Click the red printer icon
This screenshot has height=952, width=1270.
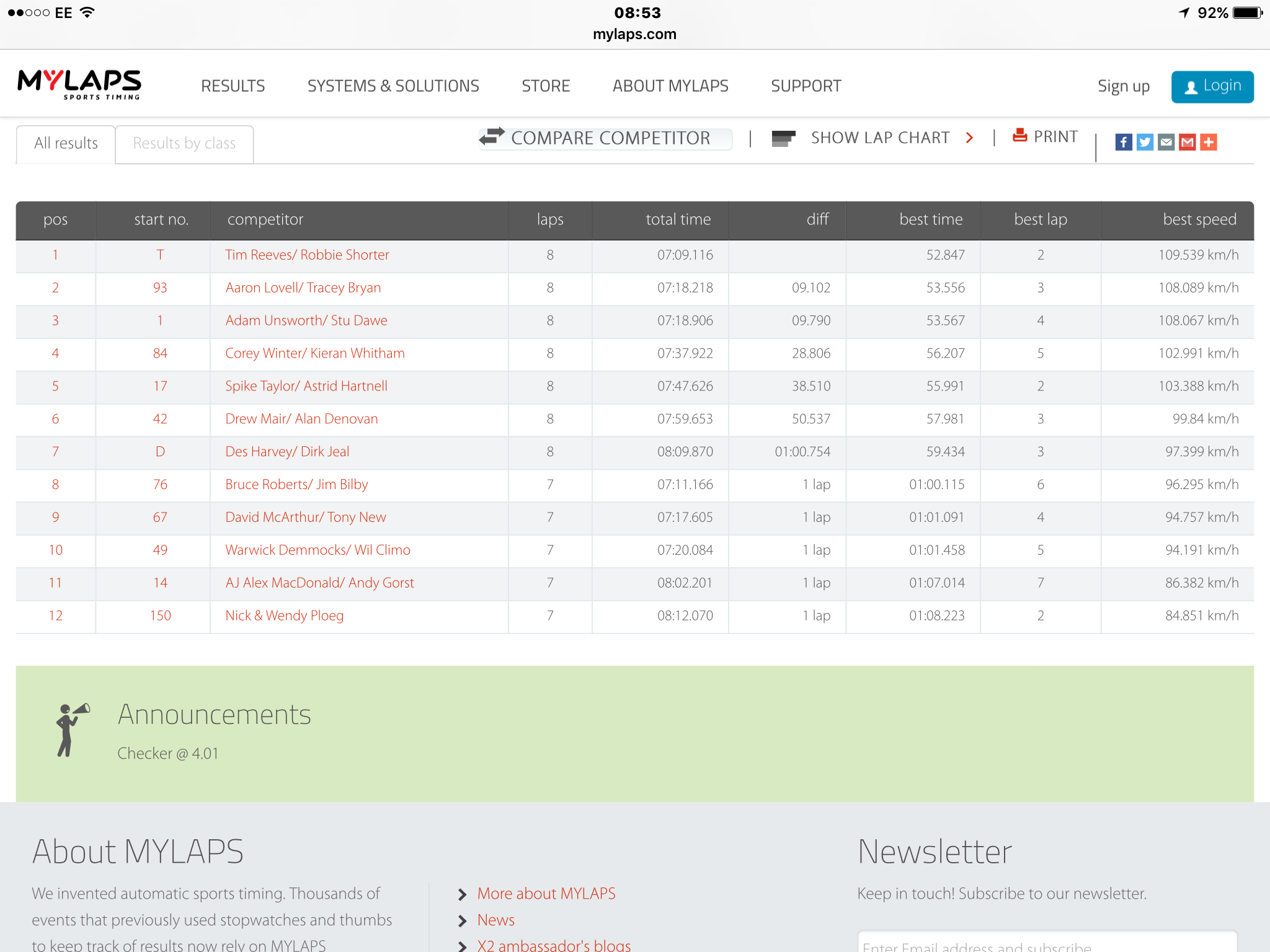[1019, 134]
